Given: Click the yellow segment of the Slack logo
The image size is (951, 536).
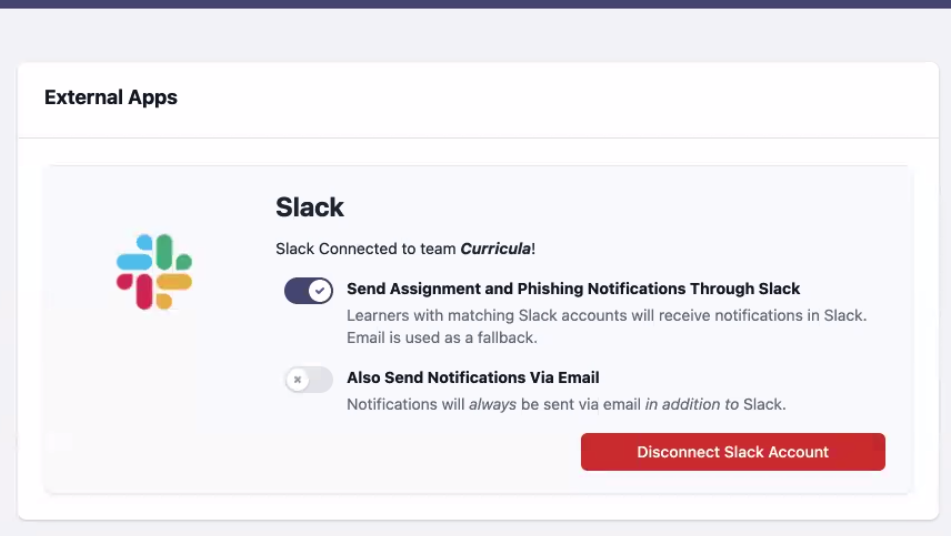Looking at the screenshot, I should 173,289.
